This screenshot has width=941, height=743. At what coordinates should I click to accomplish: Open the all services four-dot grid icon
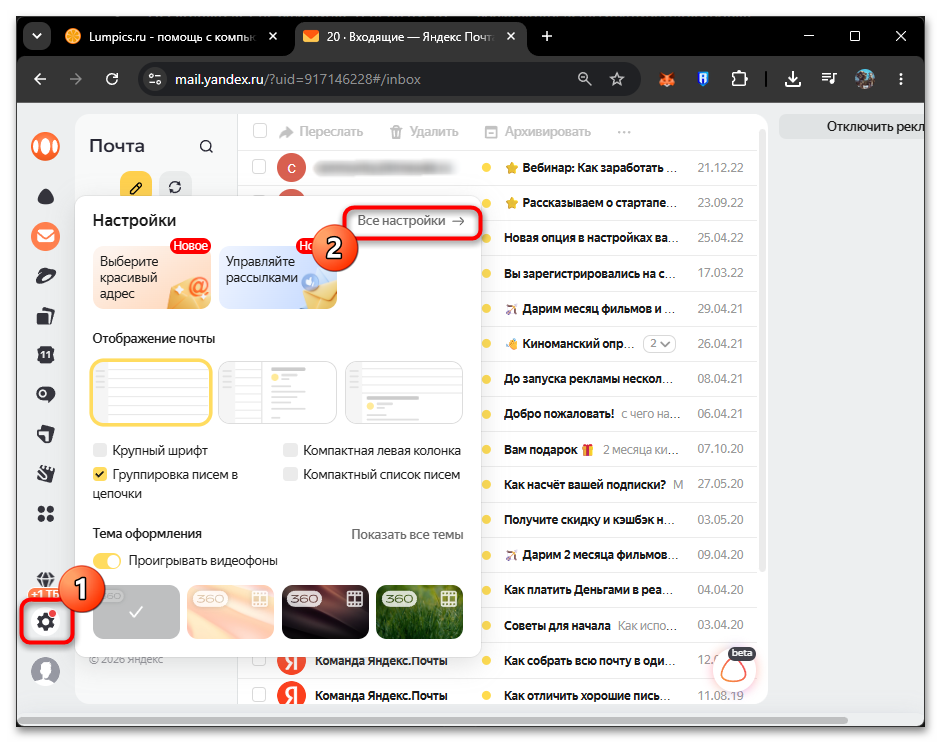point(46,514)
